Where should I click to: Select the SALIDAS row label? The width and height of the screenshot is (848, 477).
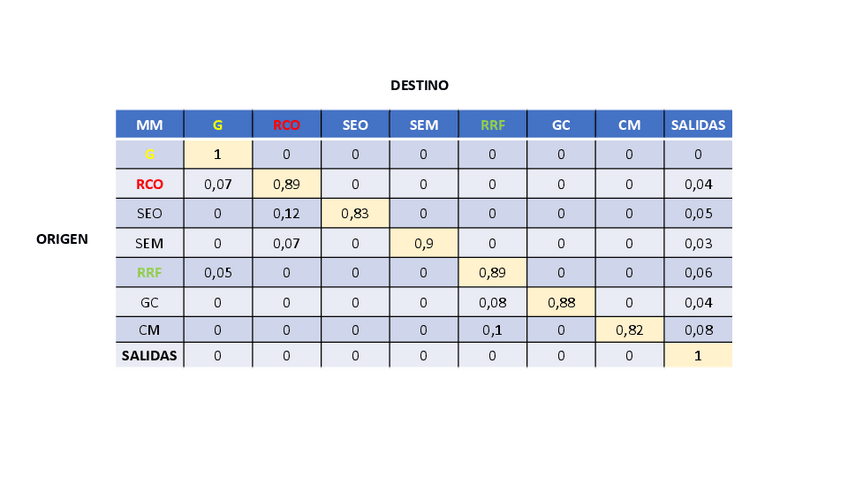[x=149, y=355]
